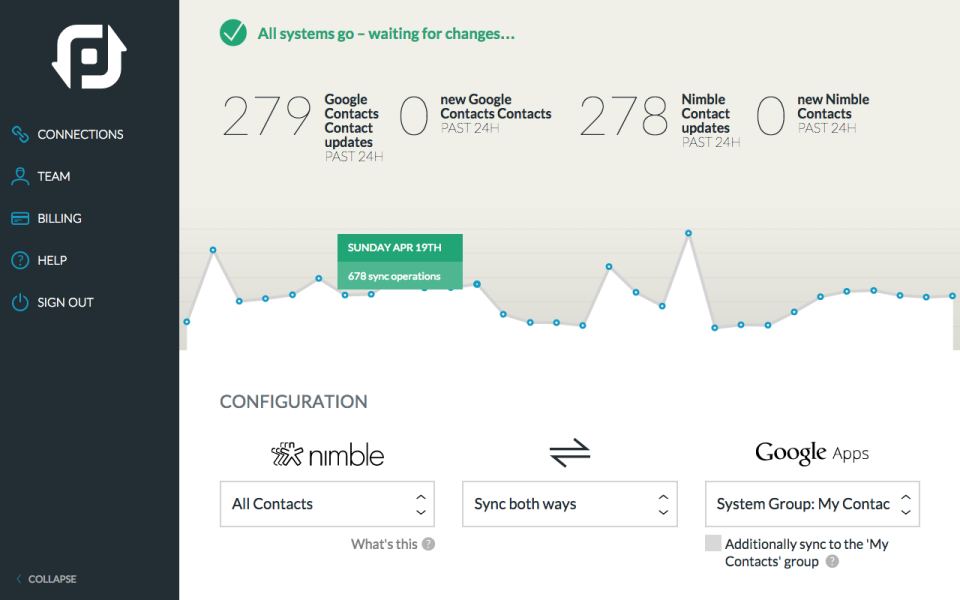Click the Team person icon
The height and width of the screenshot is (600, 960).
click(x=20, y=176)
